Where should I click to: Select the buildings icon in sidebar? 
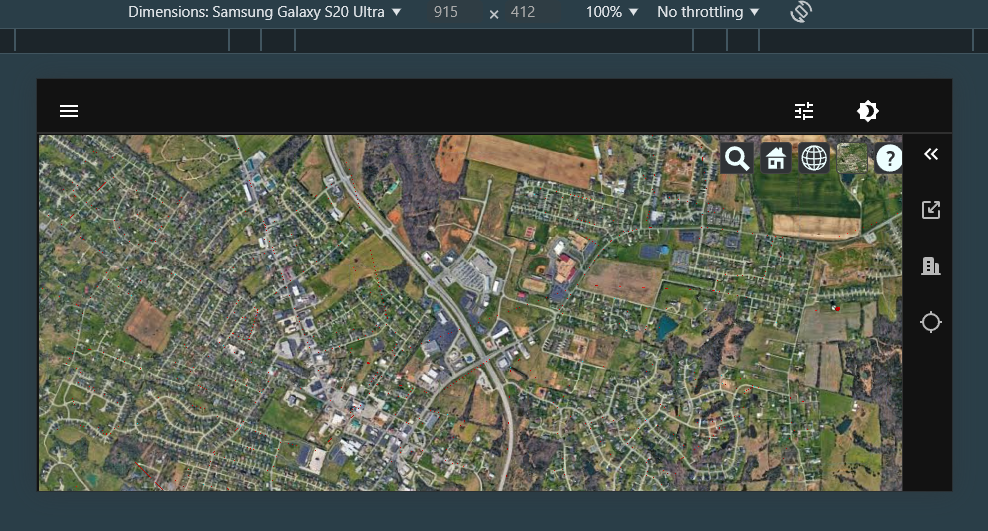coord(931,266)
